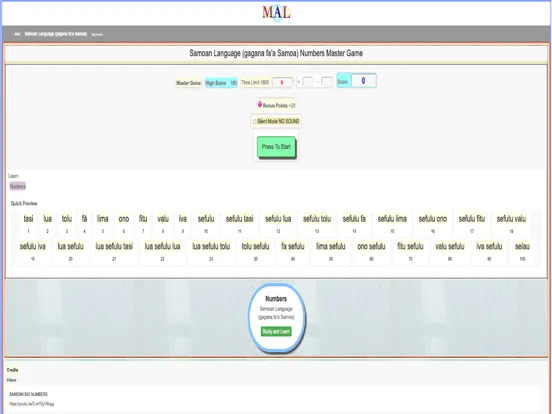Click the Time Limit 1800 label

255,82
